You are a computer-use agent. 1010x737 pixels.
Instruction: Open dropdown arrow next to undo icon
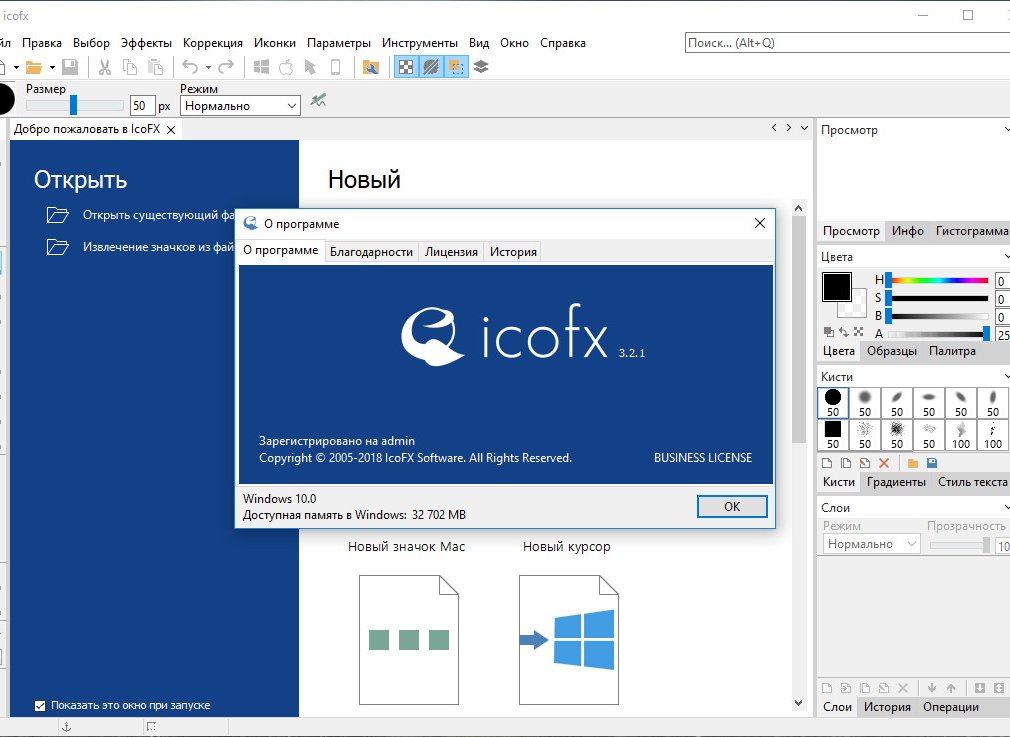click(208, 67)
